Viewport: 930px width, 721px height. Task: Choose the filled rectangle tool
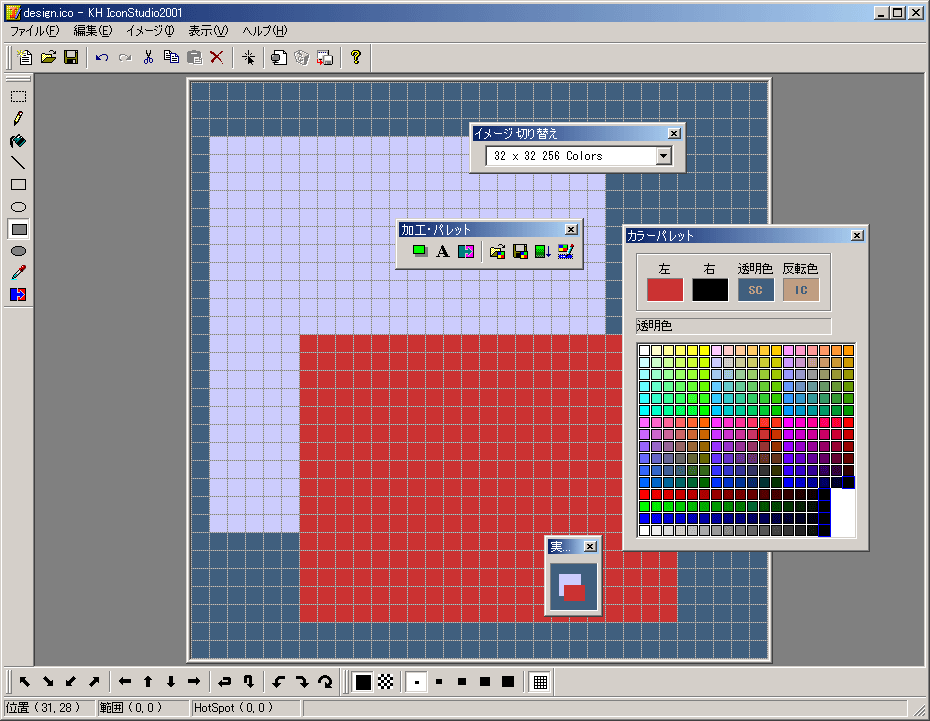click(18, 229)
